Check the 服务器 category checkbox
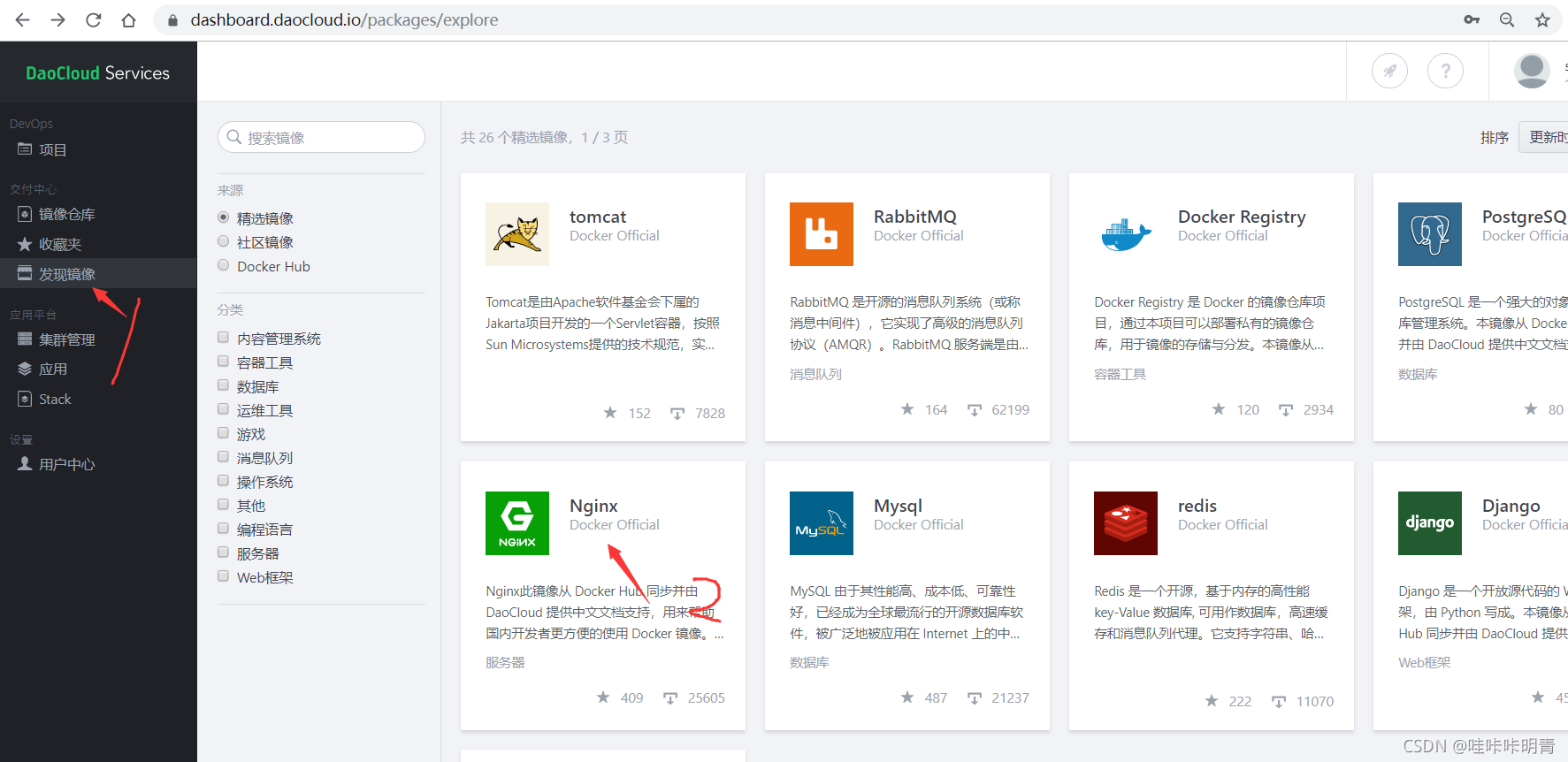Viewport: 1568px width, 762px height. [224, 552]
